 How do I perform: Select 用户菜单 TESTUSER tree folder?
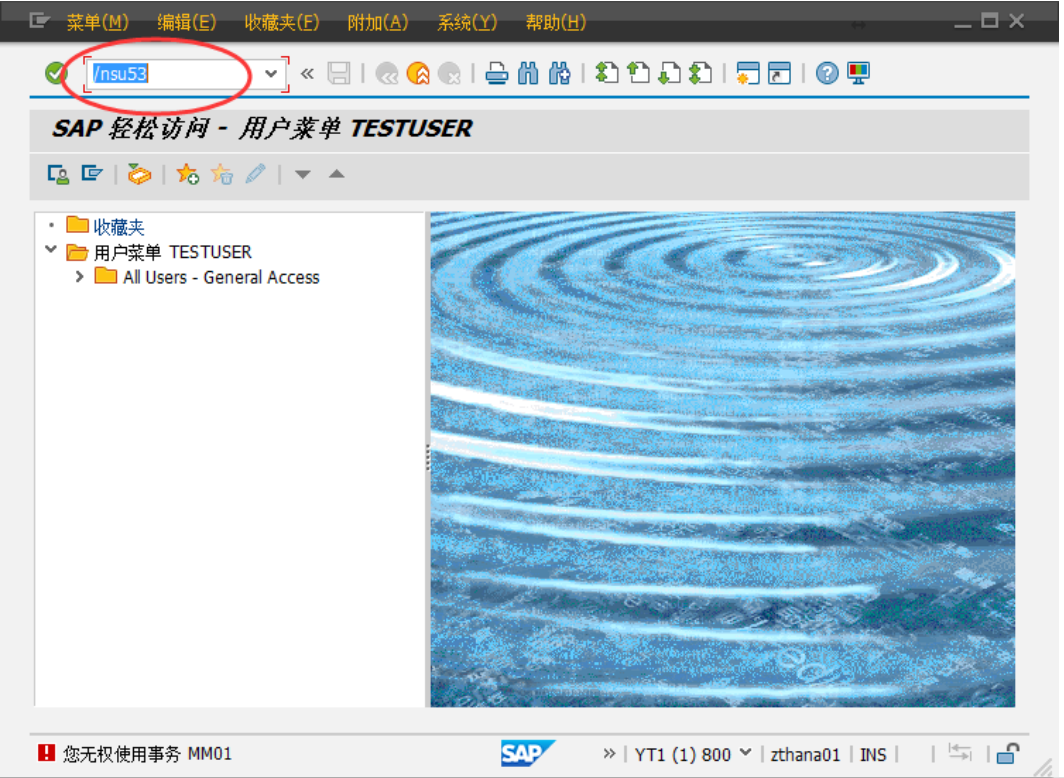(172, 252)
